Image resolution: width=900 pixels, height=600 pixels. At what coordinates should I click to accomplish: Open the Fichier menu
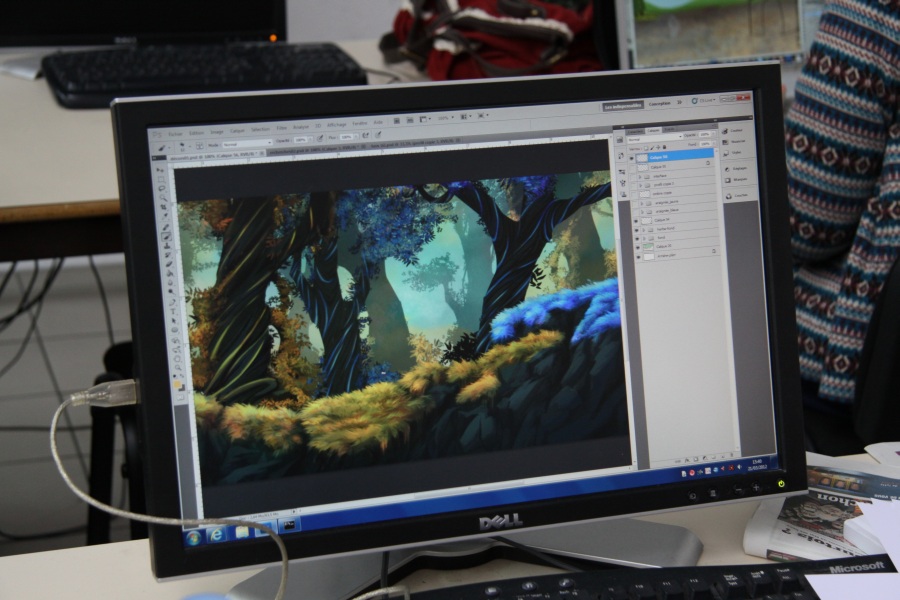(176, 132)
